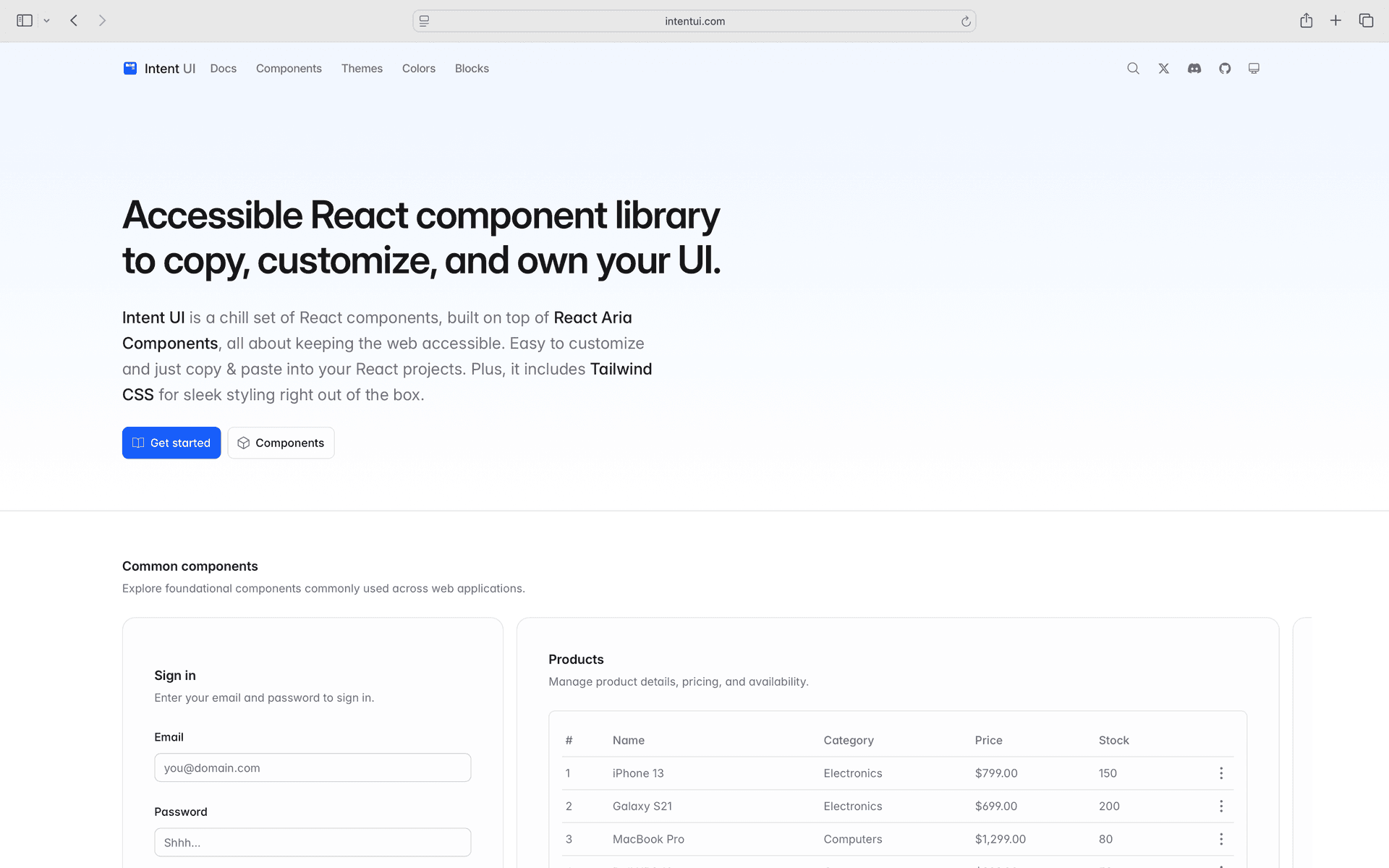
Task: Open row actions menu for Galaxy S21
Action: click(1220, 806)
